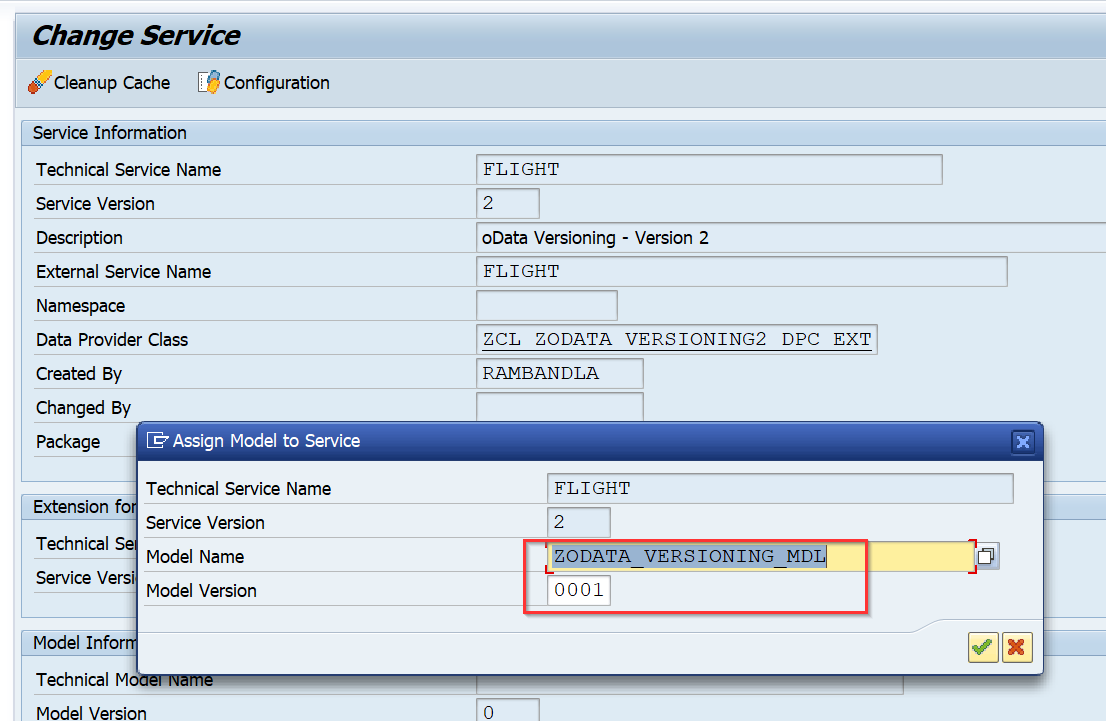Image resolution: width=1106 pixels, height=721 pixels.
Task: Open value help for Model Name
Action: coord(986,556)
